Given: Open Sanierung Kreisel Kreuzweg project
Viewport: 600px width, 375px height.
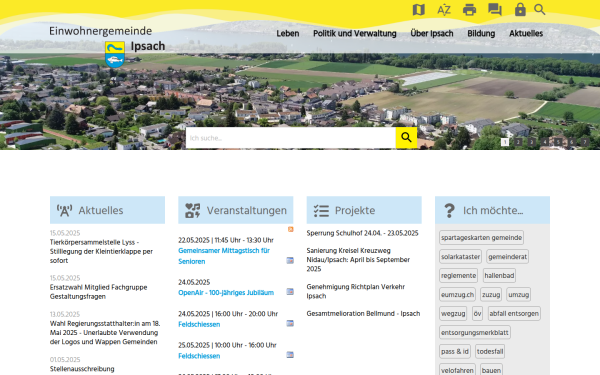Looking at the screenshot, I should pos(358,260).
